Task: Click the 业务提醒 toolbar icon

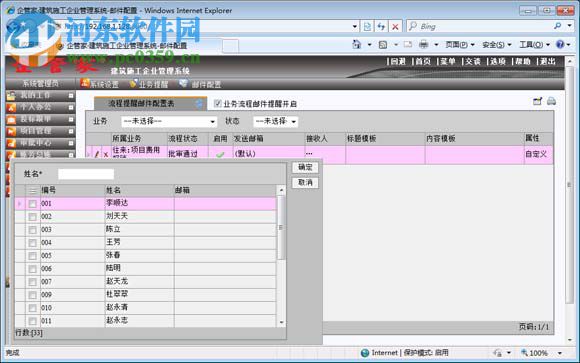Action: pyautogui.click(x=133, y=84)
